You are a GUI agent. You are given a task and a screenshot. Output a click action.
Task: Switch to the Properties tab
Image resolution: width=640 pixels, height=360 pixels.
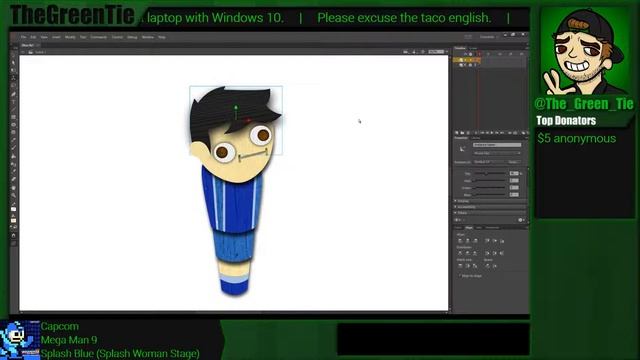461,138
